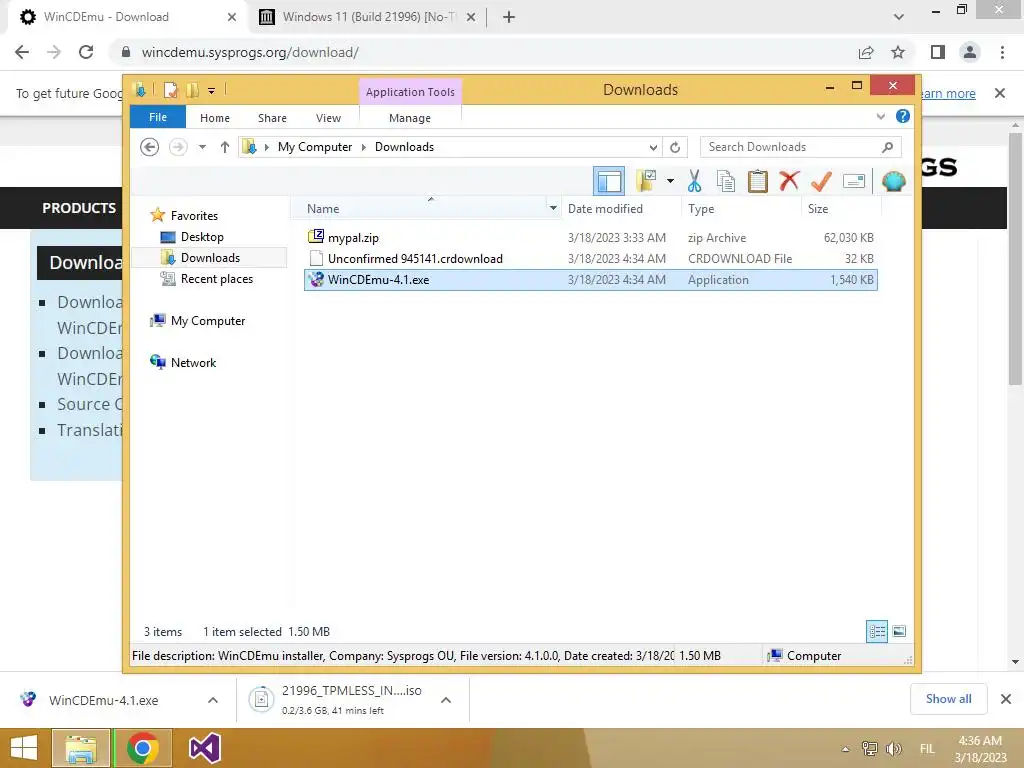Sort by Type column header
The image size is (1024, 768).
coord(701,209)
